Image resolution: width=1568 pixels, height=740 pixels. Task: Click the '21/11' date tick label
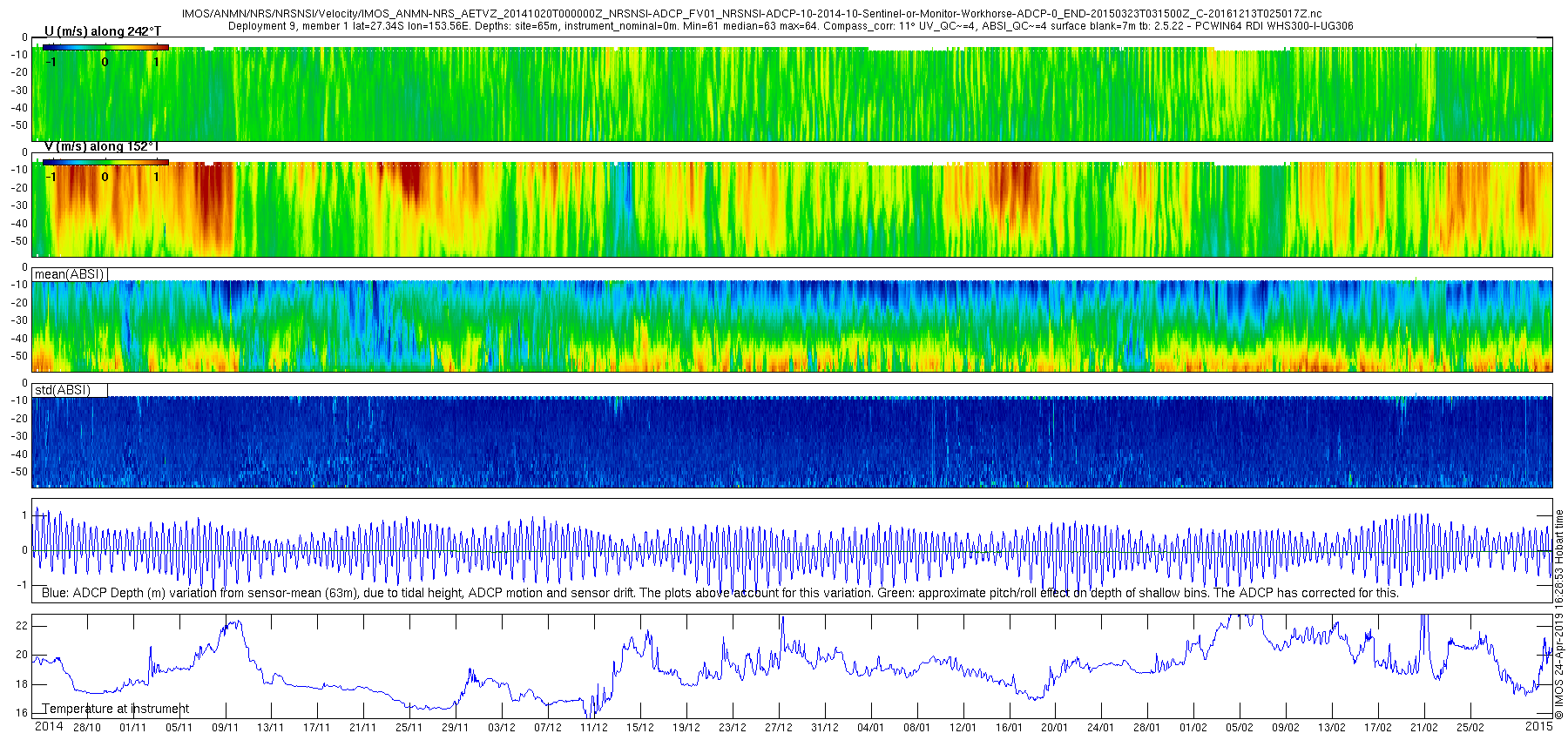(x=363, y=728)
